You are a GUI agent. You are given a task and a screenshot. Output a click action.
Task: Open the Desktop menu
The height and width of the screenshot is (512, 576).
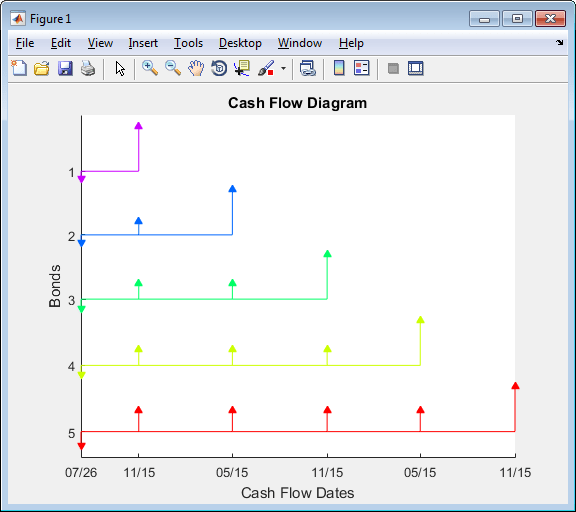pos(240,43)
